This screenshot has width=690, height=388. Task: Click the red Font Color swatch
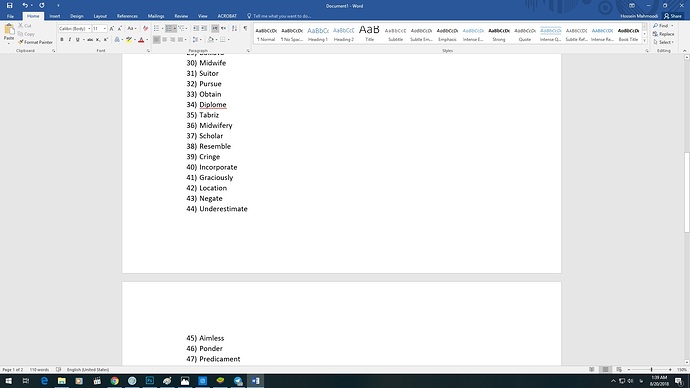[141, 40]
